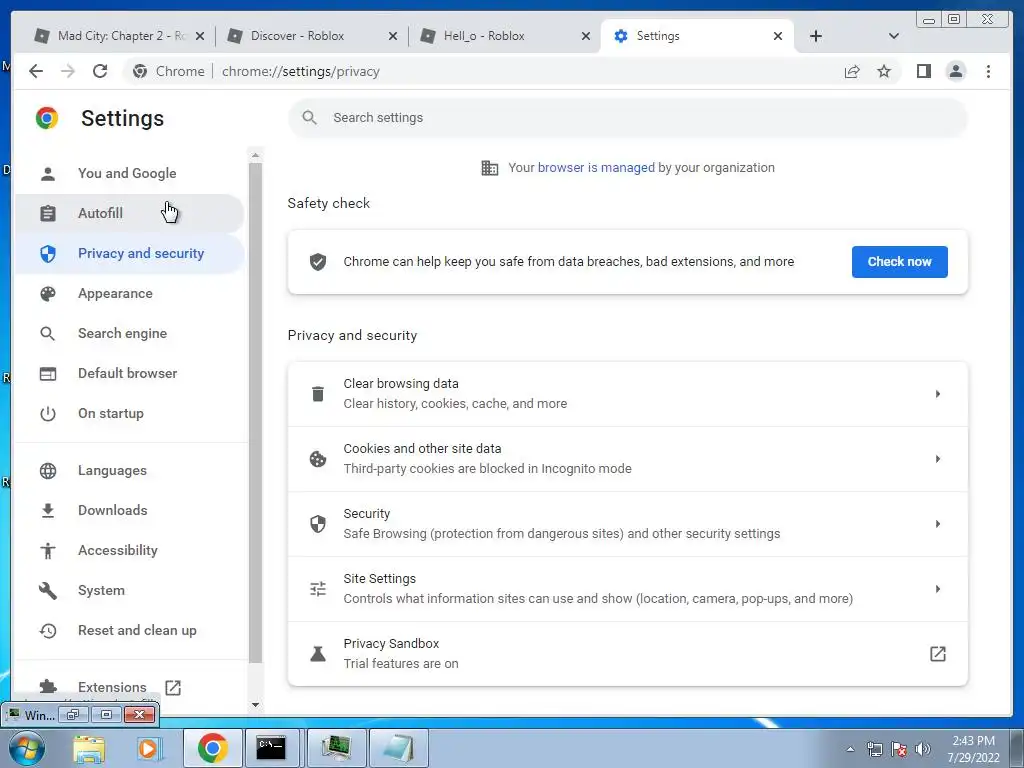This screenshot has height=768, width=1024.
Task: Open the Windows Start menu
Action: click(27, 748)
